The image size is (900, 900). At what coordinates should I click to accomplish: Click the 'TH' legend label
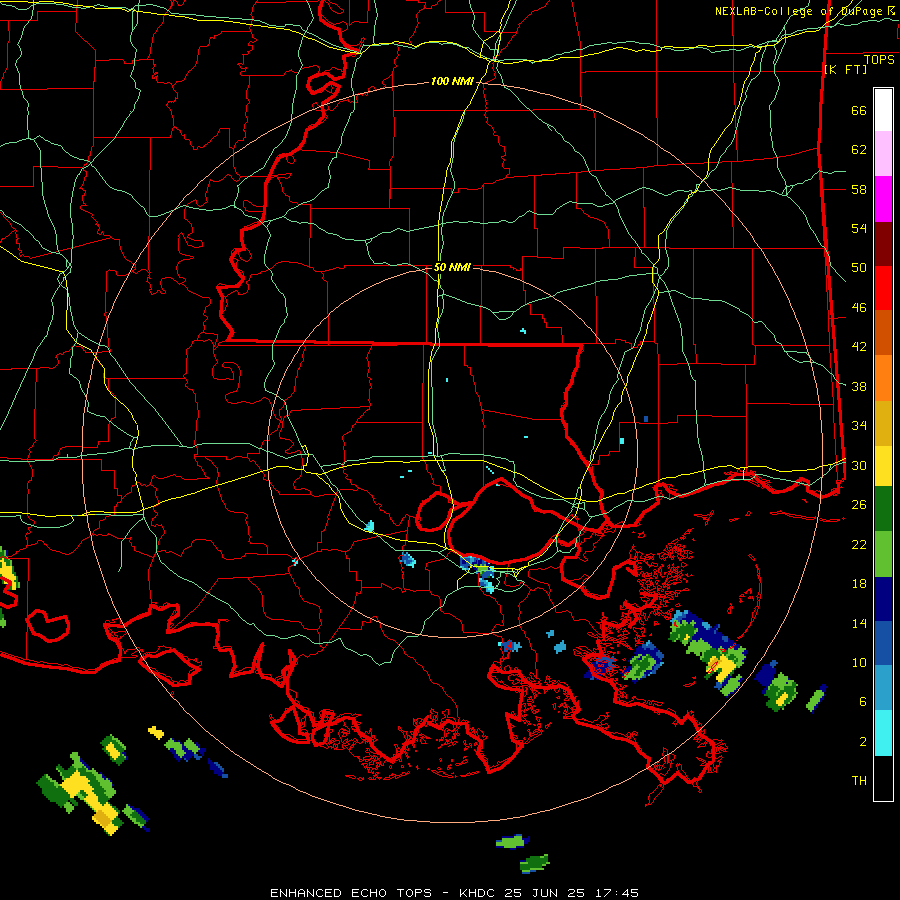point(859,781)
